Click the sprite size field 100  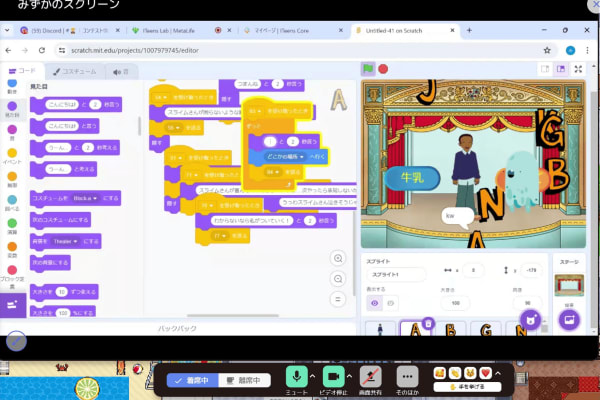coord(455,303)
